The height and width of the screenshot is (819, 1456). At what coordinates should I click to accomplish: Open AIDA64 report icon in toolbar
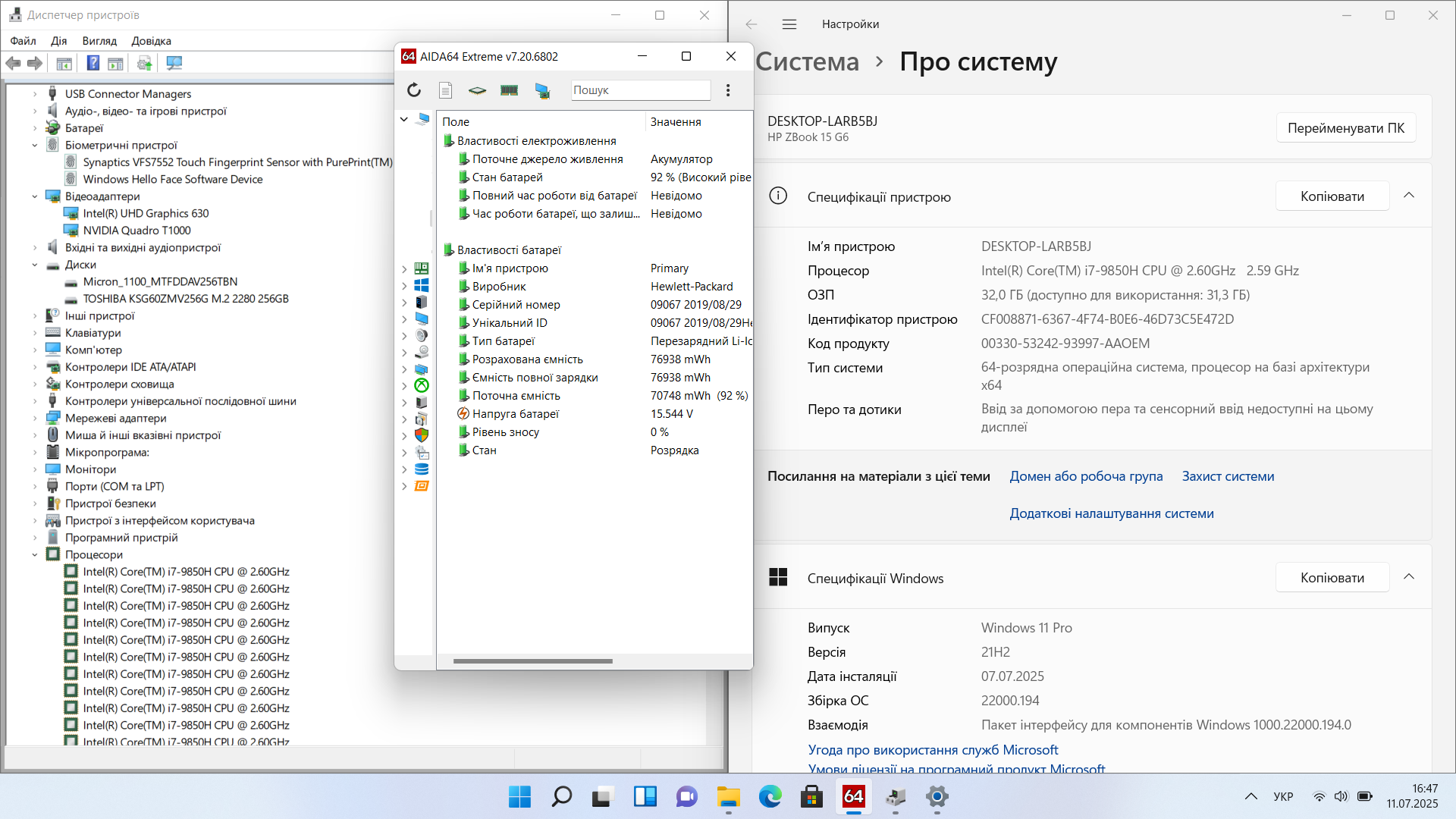446,90
